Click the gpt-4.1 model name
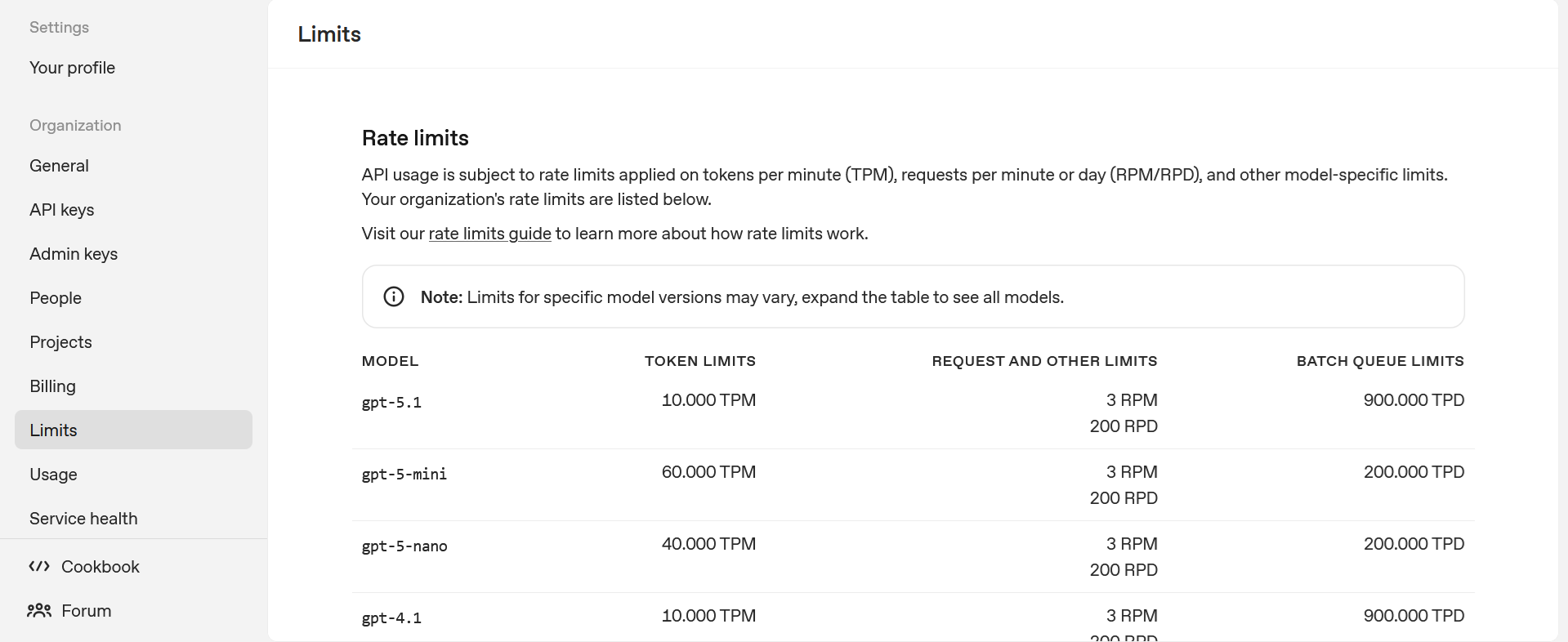Image resolution: width=1568 pixels, height=642 pixels. pyautogui.click(x=391, y=617)
